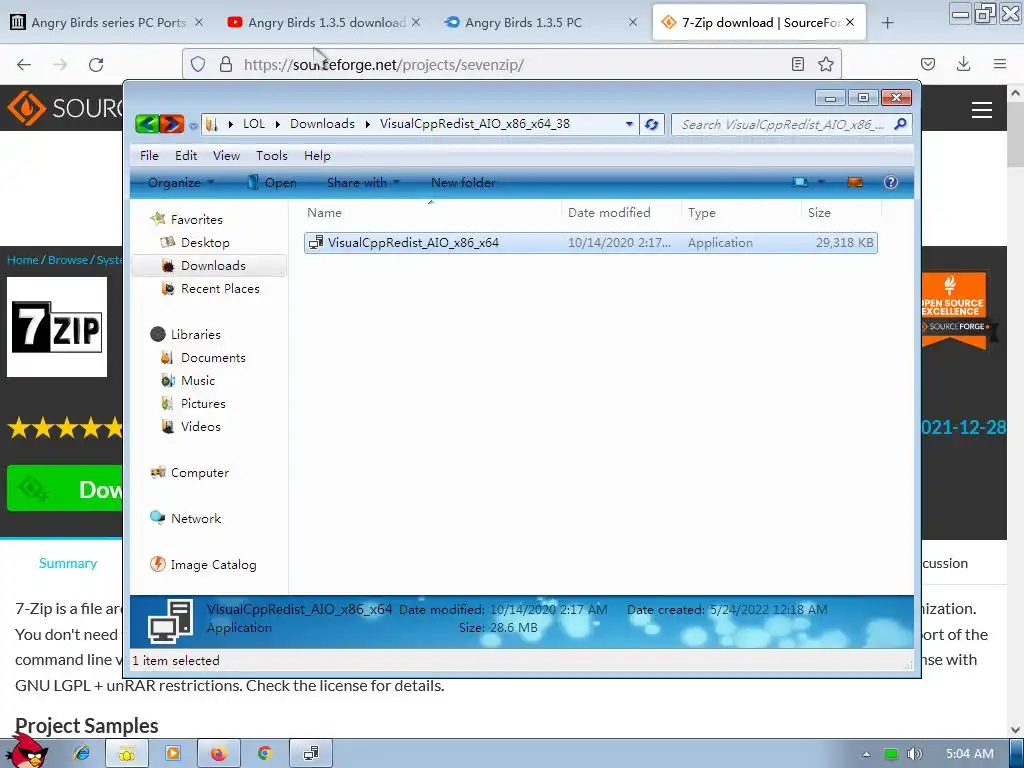Image resolution: width=1024 pixels, height=768 pixels.
Task: Expand the address bar history dropdown
Action: coord(629,124)
